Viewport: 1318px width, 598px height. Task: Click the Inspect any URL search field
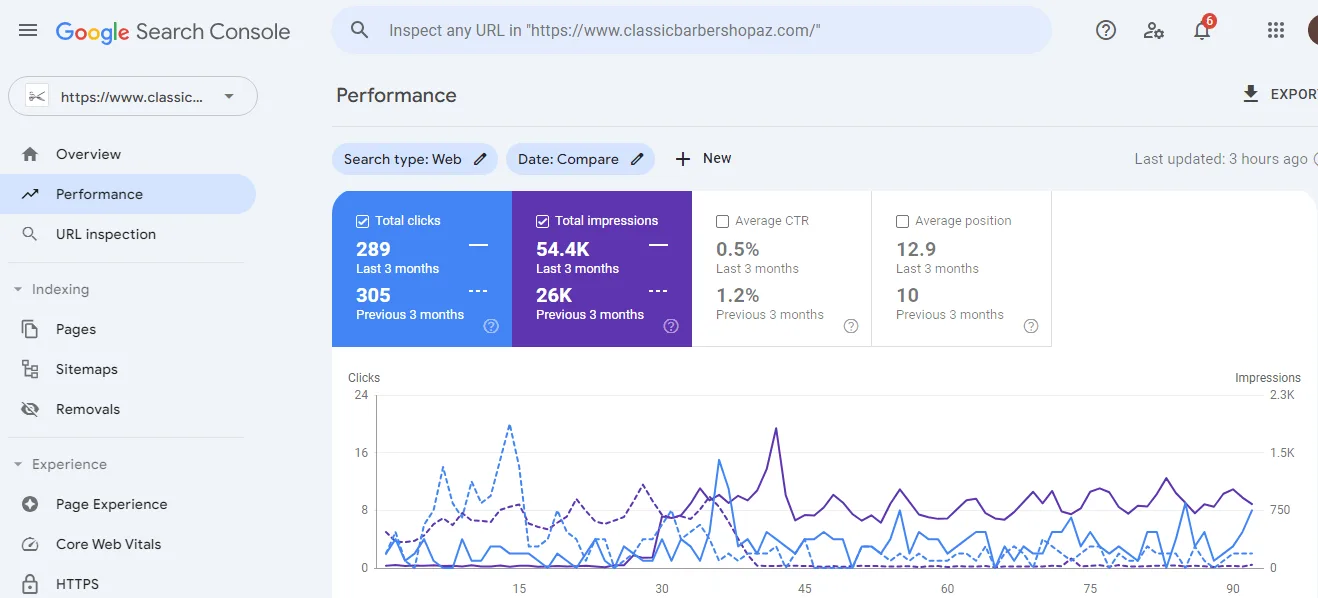point(691,30)
